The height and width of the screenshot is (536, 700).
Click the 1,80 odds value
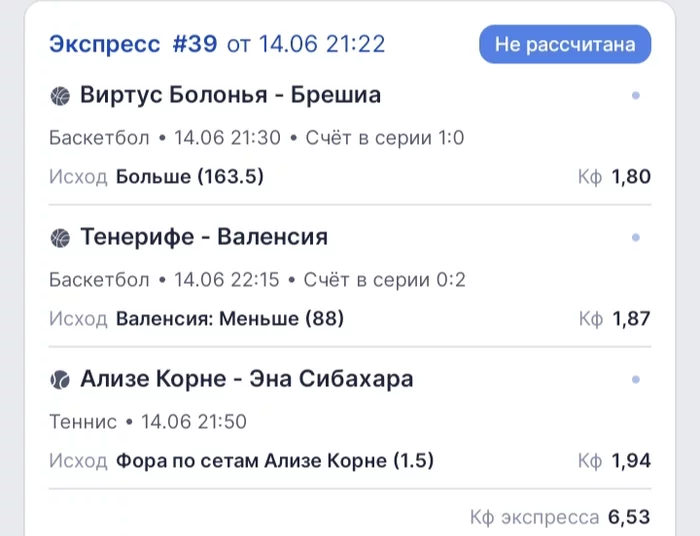point(631,177)
